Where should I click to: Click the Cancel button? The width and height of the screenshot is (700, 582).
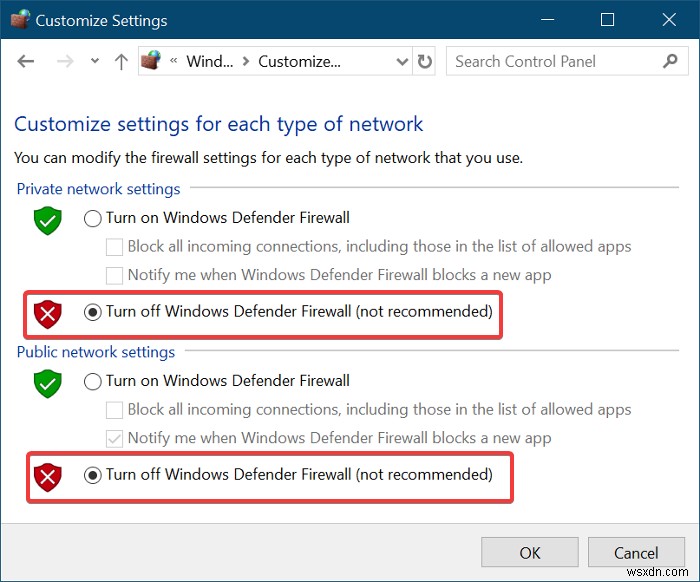(636, 553)
